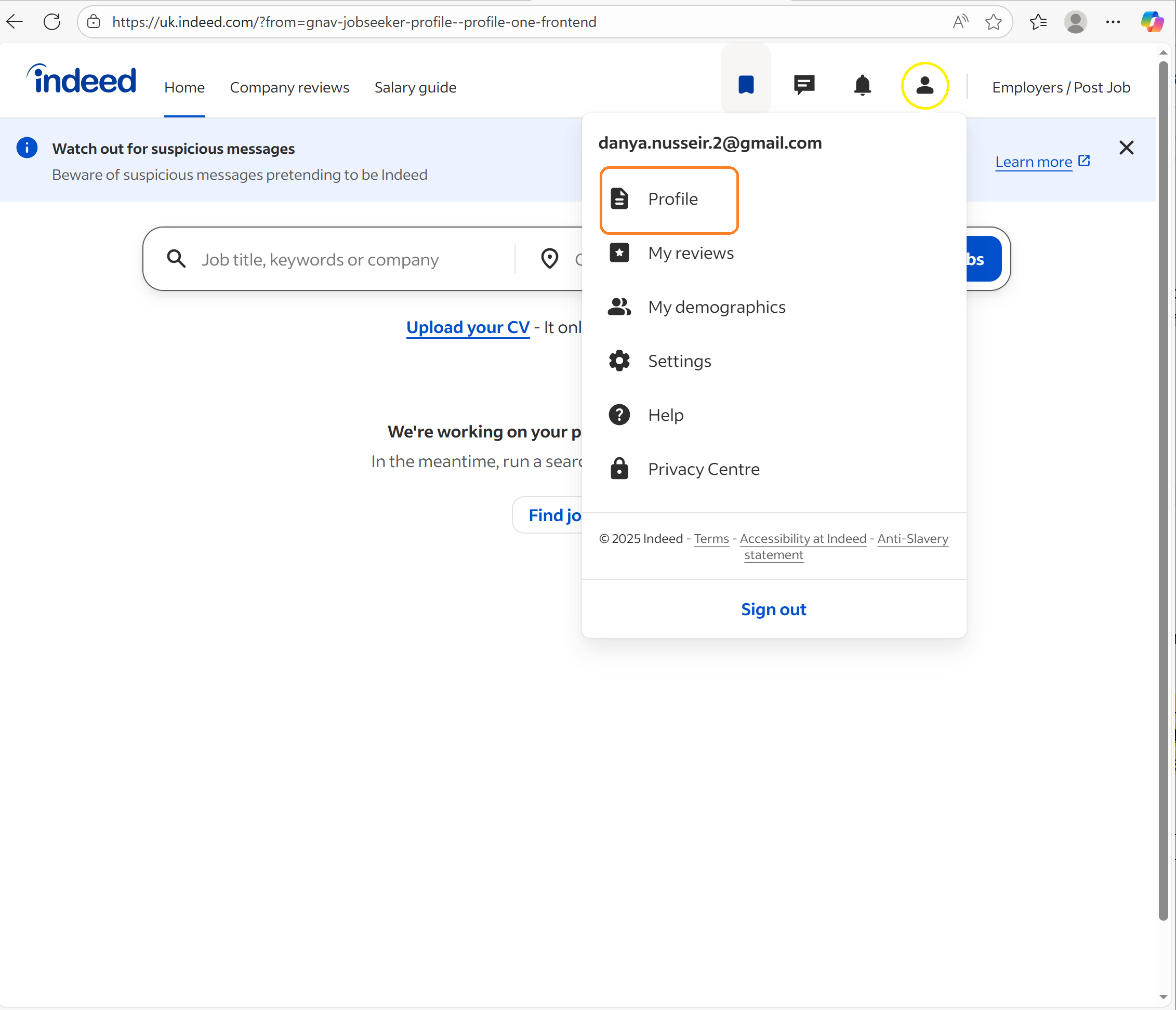This screenshot has width=1176, height=1010.
Task: View site information lock icon
Action: click(x=94, y=22)
